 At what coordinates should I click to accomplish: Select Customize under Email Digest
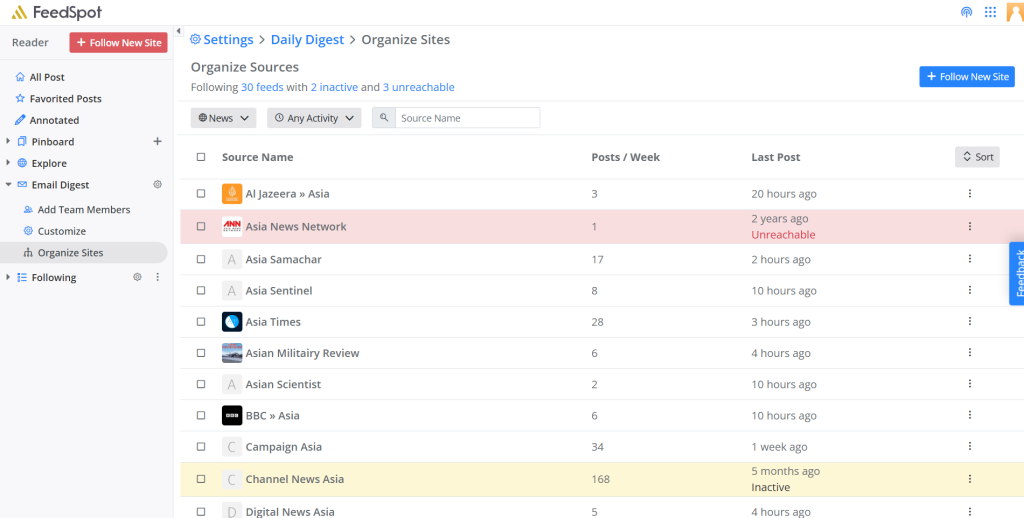click(x=62, y=231)
